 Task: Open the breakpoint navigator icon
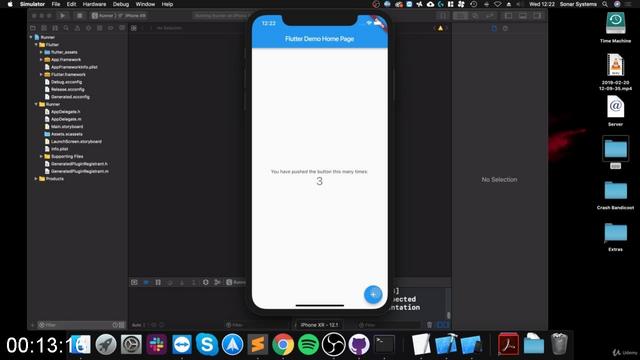(x=111, y=28)
